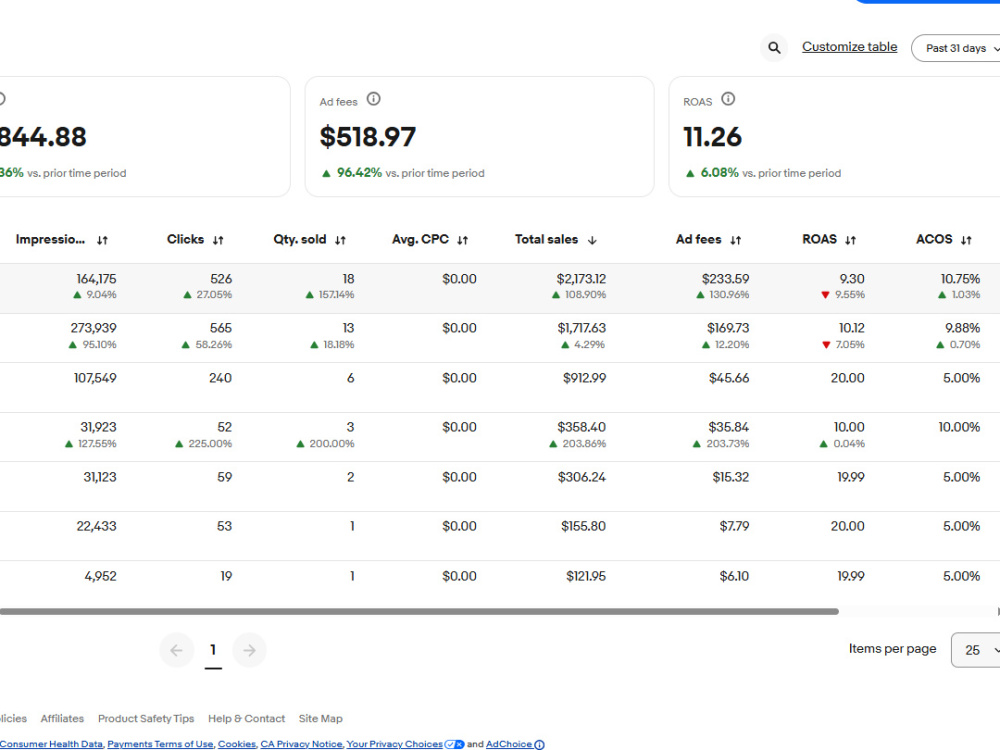Open CA Privacy Notice link

301,744
